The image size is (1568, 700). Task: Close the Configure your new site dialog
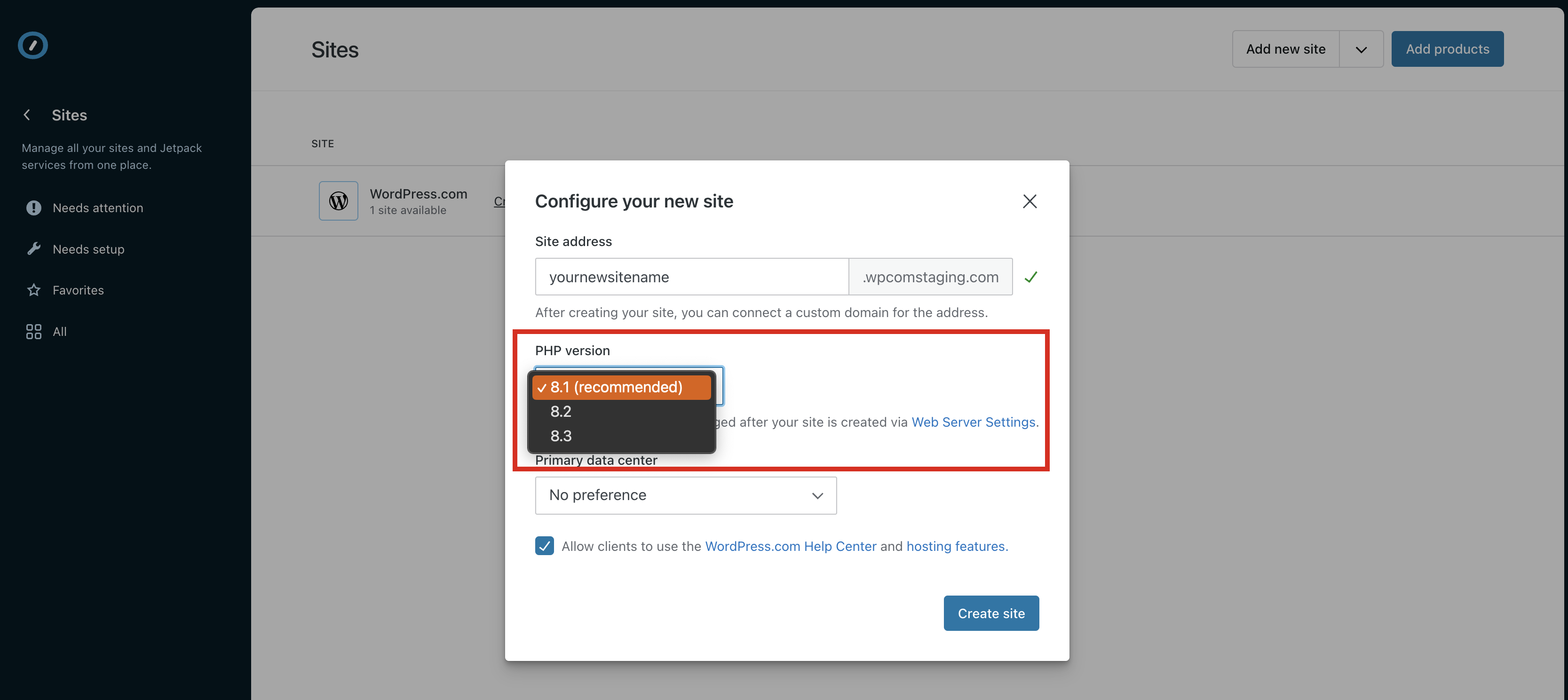tap(1029, 201)
